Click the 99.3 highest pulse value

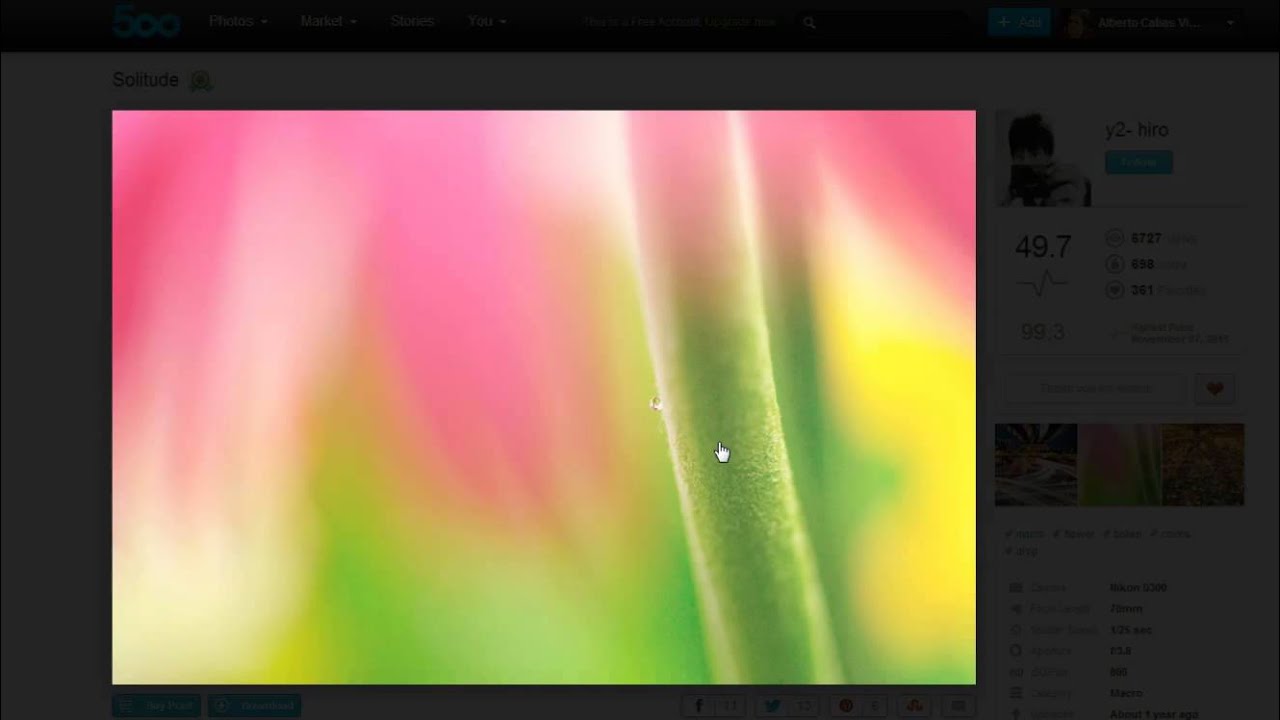(x=1042, y=332)
